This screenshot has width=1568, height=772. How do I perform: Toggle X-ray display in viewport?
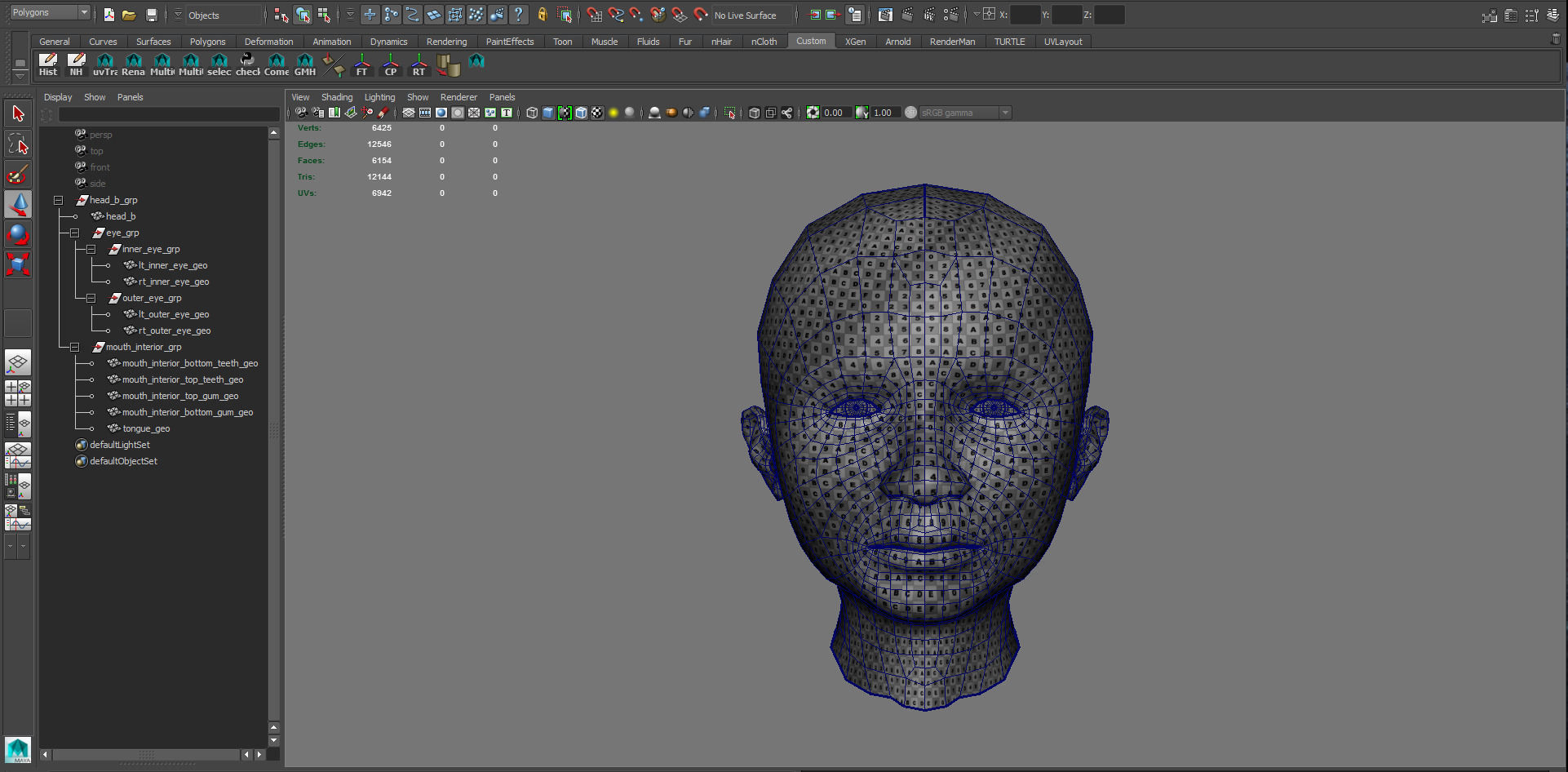click(755, 113)
